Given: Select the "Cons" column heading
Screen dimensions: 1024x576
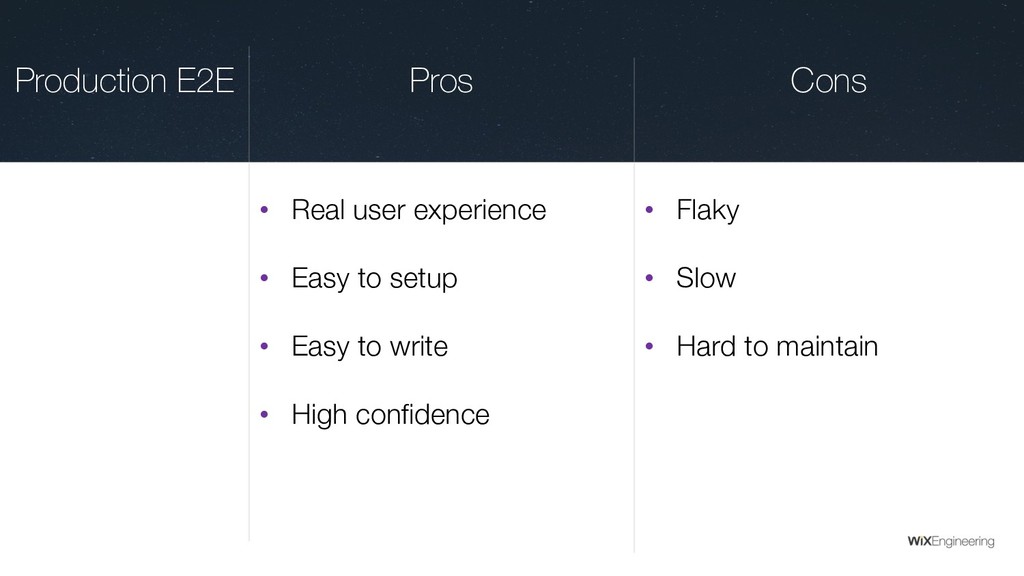Looking at the screenshot, I should [x=828, y=81].
